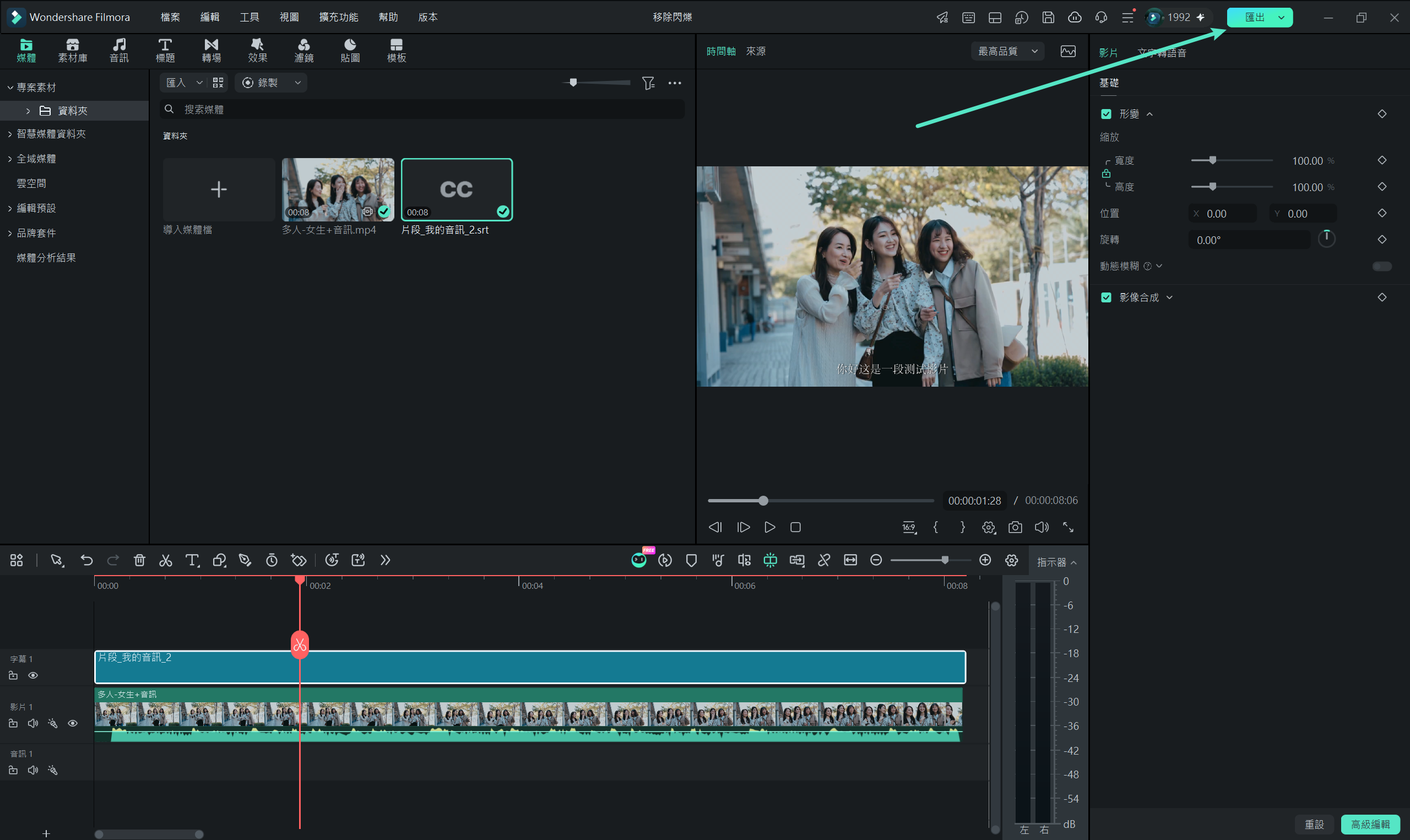The width and height of the screenshot is (1410, 840).
Task: Toggle the 動態模糊 motion blur switch
Action: [1382, 266]
